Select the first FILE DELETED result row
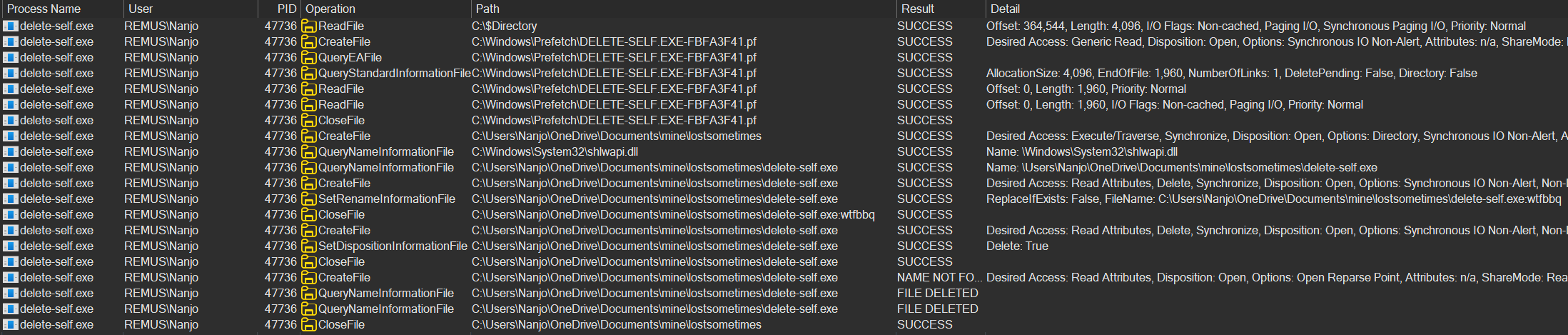Screen dimensions: 1568x335 pos(784,293)
